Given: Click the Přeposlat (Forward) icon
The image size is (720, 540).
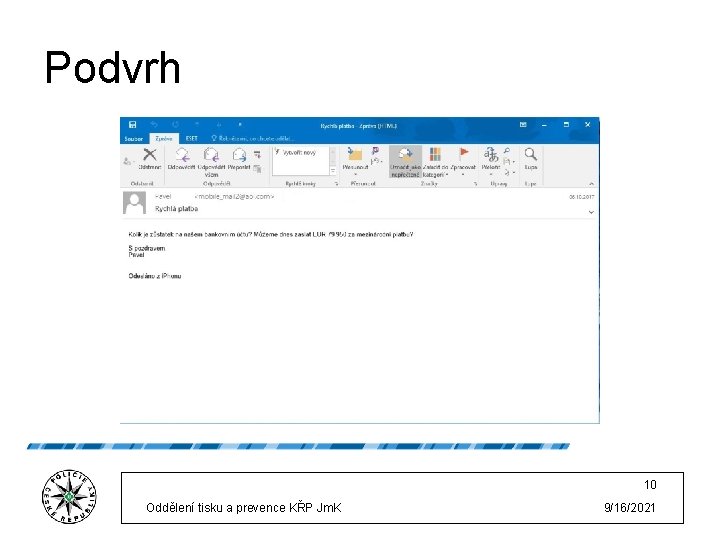Looking at the screenshot, I should coord(239,155).
